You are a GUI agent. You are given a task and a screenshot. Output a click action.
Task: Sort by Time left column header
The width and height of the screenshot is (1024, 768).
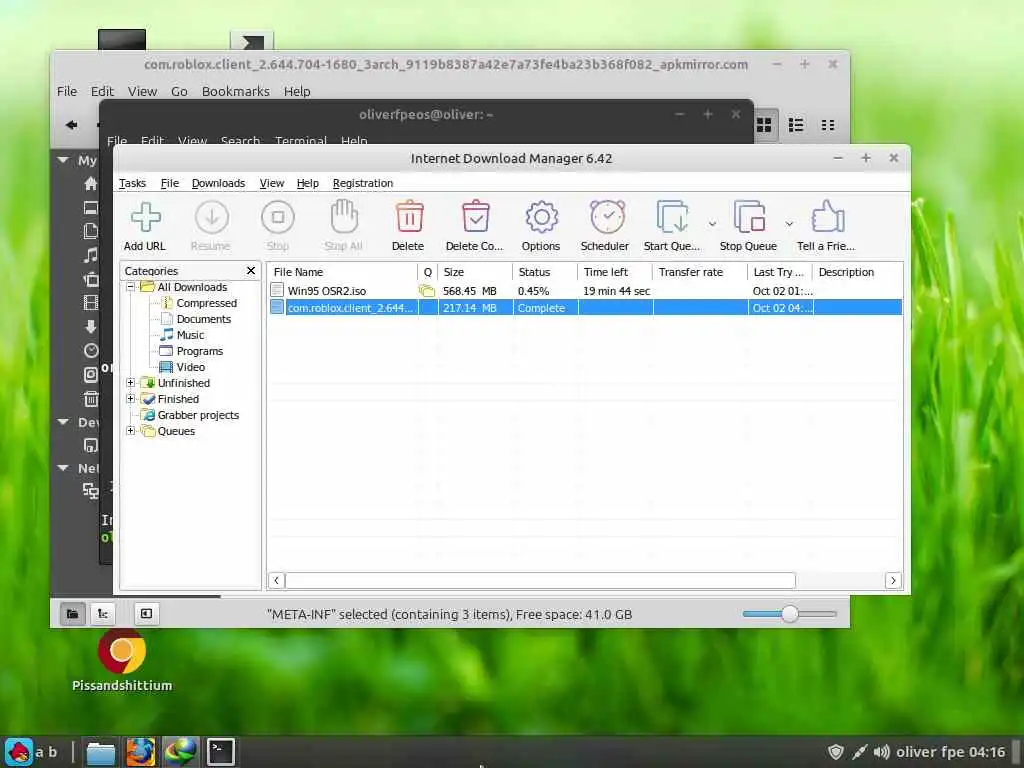click(615, 272)
